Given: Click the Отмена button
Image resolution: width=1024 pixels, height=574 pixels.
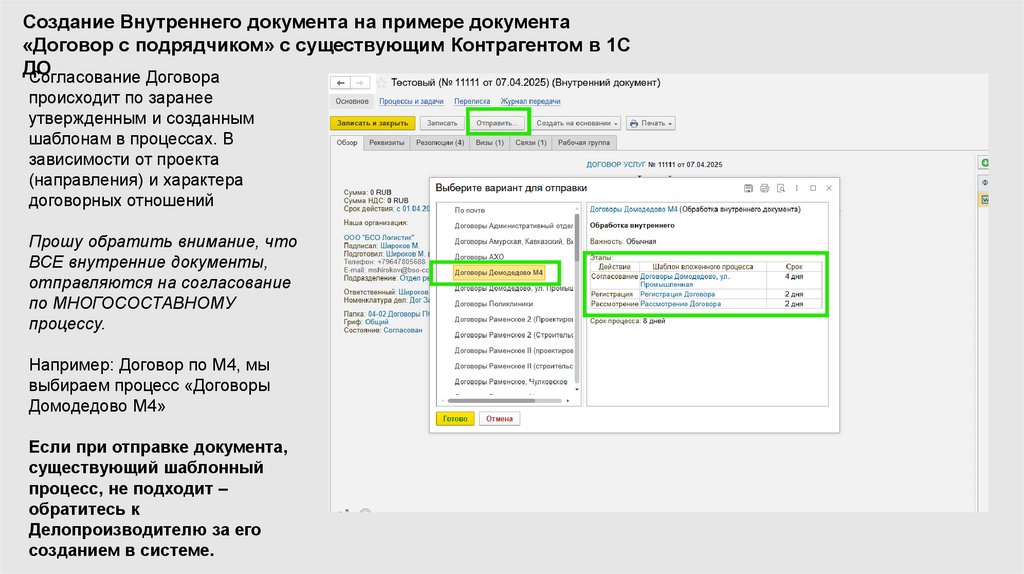Looking at the screenshot, I should click(499, 418).
